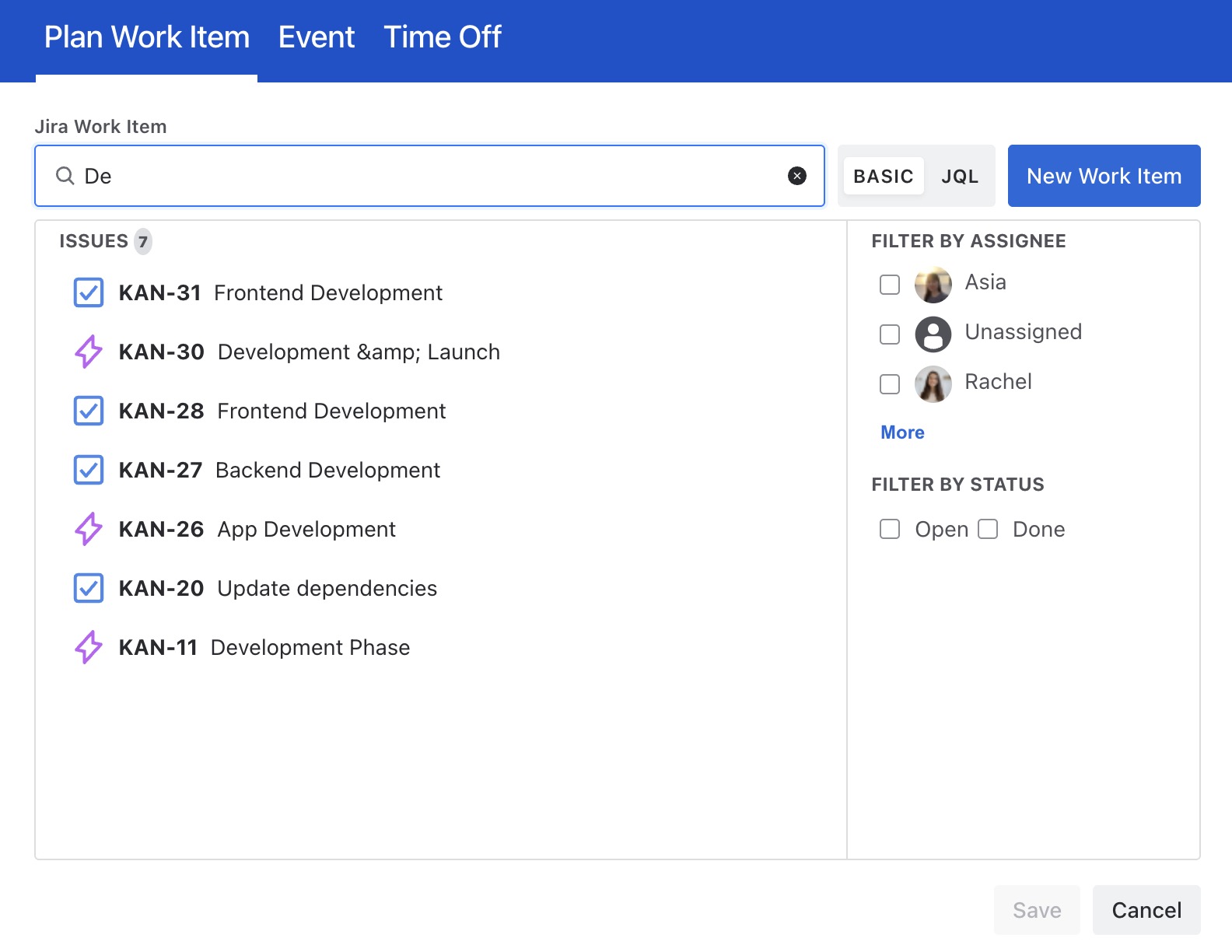
Task: Click the magnifier search icon
Action: click(65, 176)
